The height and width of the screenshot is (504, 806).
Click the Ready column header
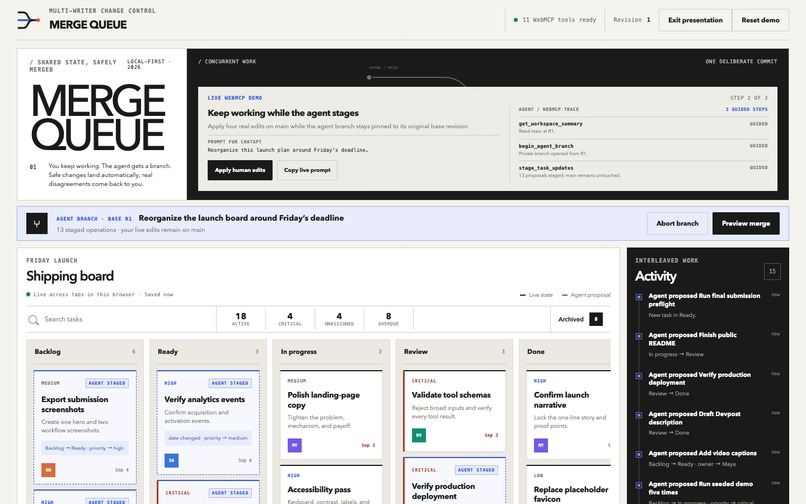pos(208,352)
